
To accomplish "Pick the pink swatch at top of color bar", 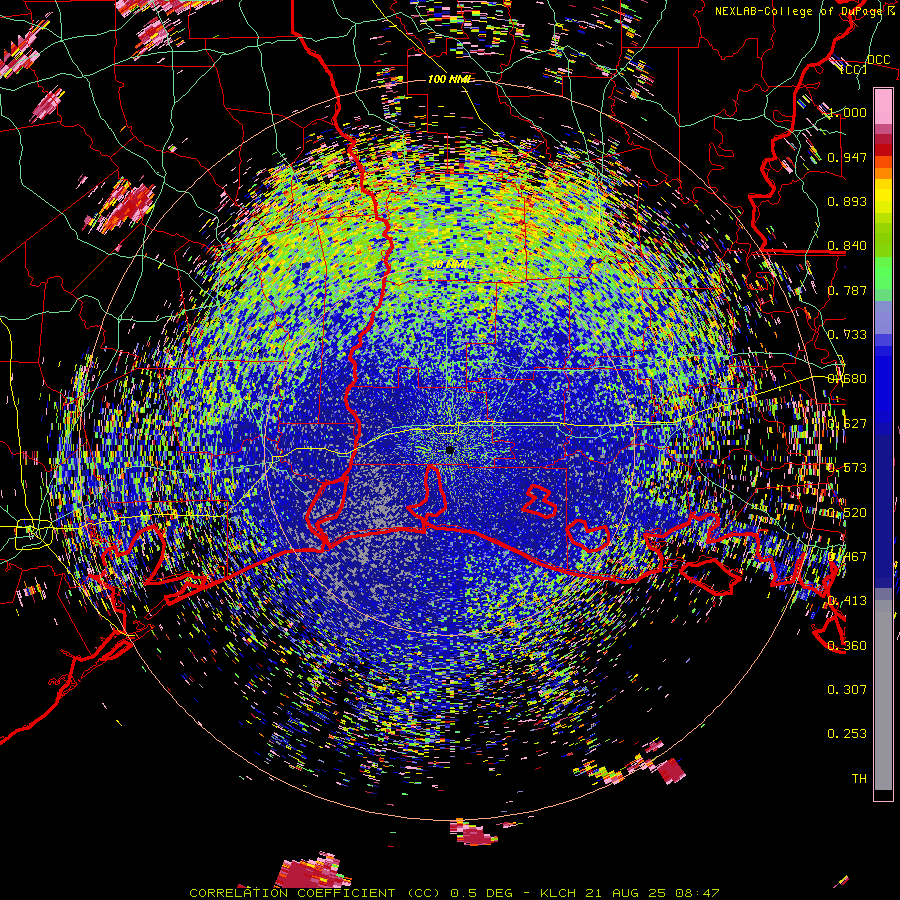I will coord(883,106).
